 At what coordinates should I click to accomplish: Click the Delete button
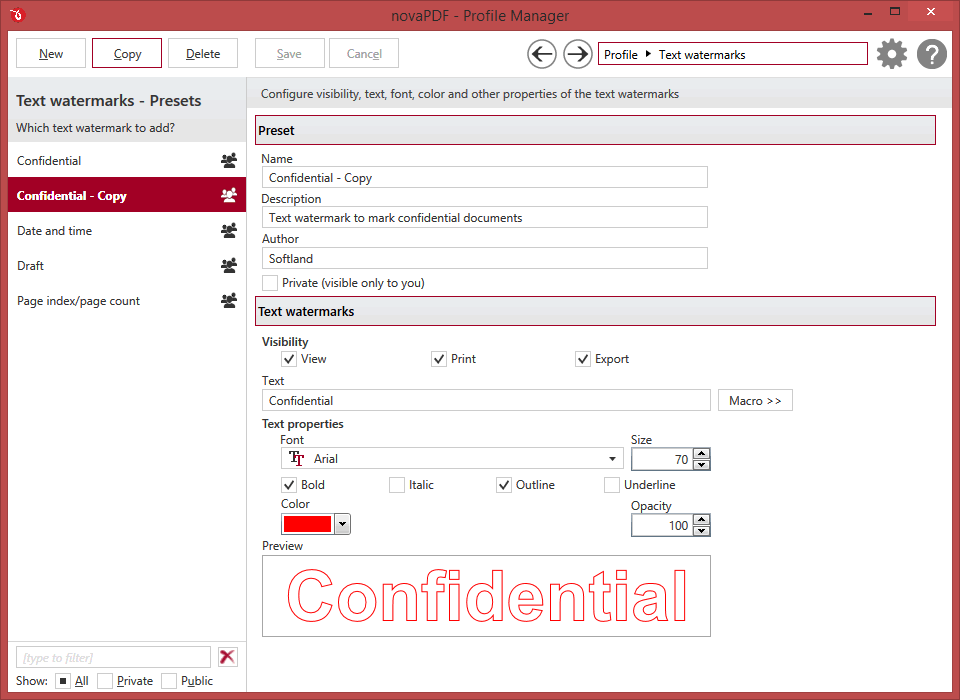(x=203, y=54)
